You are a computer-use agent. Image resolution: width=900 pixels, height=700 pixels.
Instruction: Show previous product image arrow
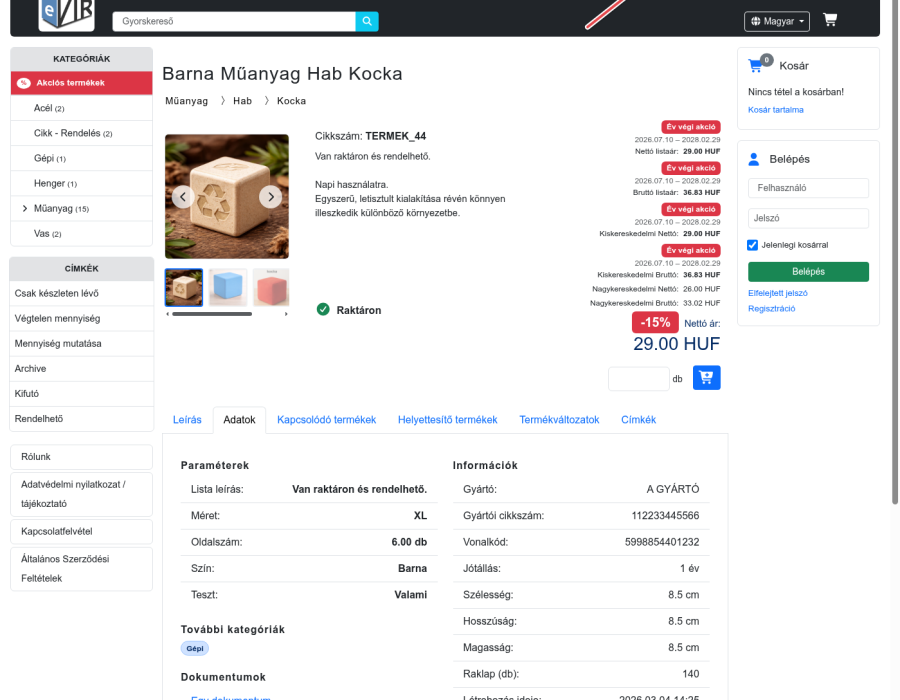click(x=183, y=197)
